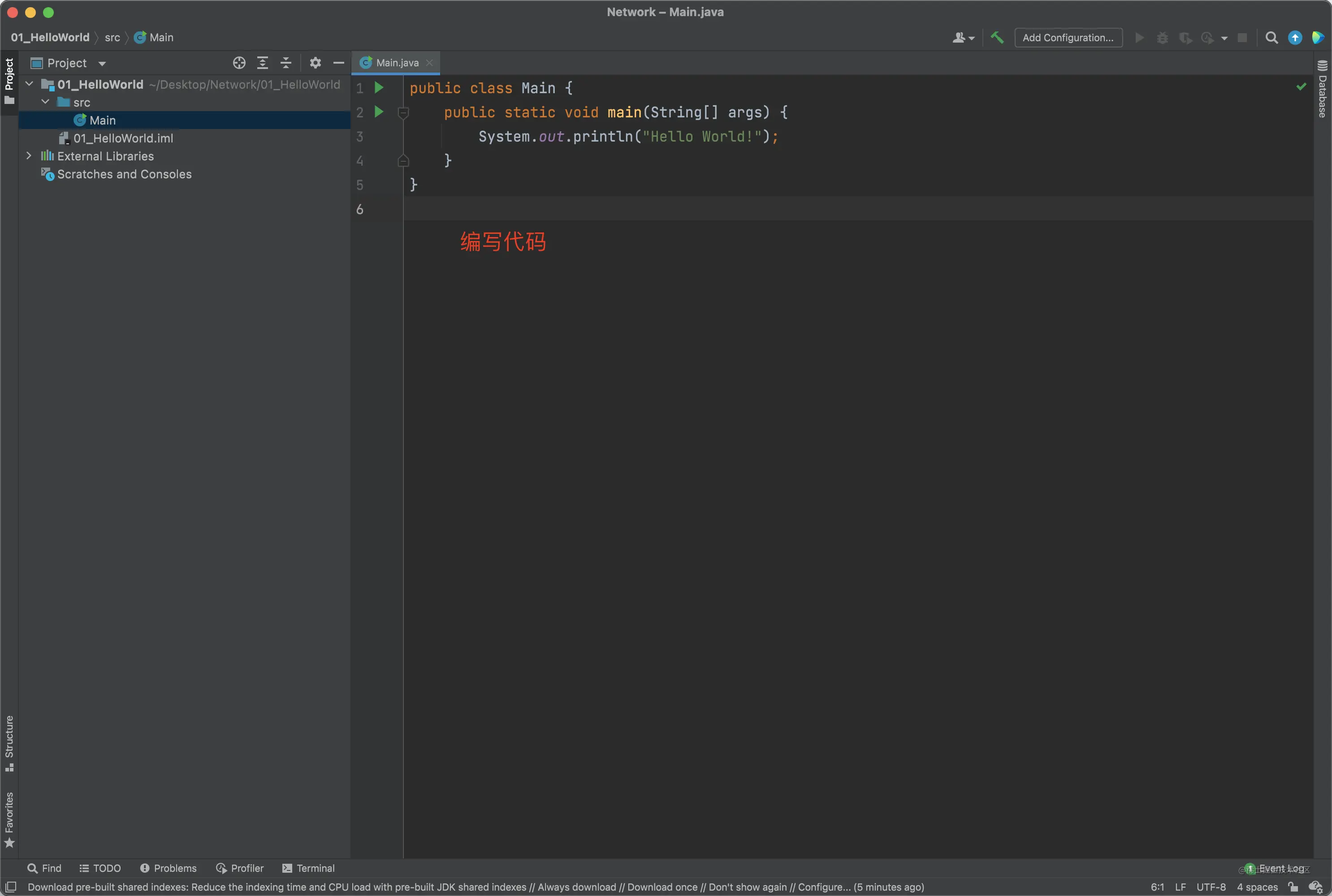Viewport: 1332px width, 896px height.
Task: Click the Build Project hammer icon
Action: pos(997,38)
